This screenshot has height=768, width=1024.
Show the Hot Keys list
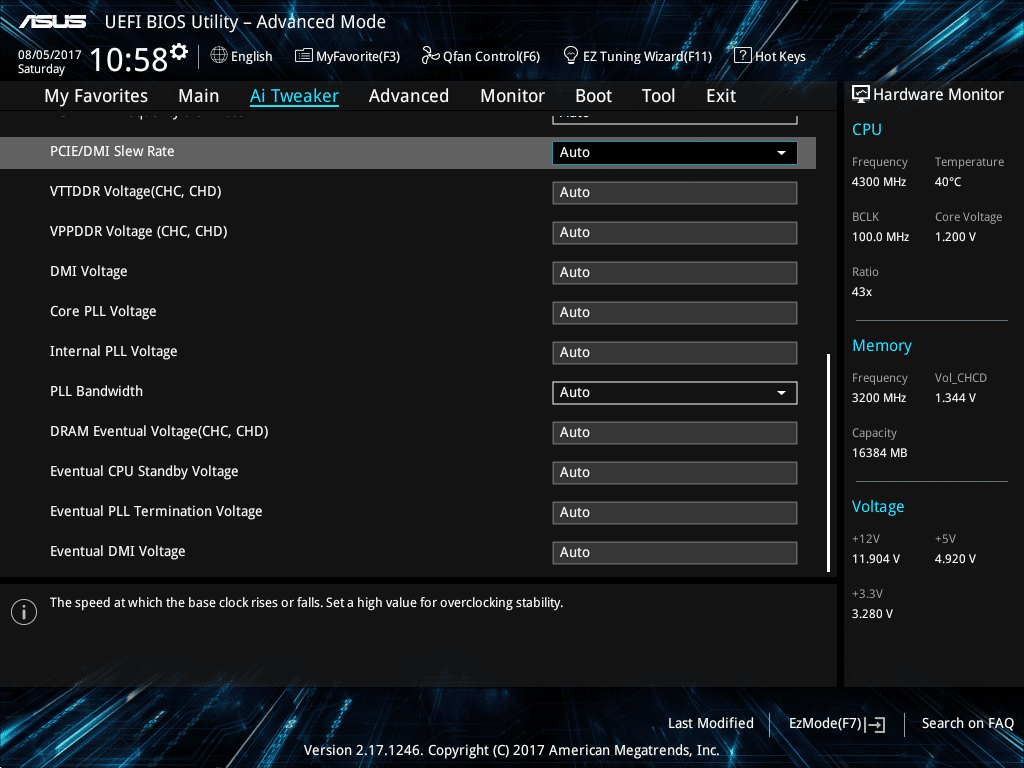770,56
